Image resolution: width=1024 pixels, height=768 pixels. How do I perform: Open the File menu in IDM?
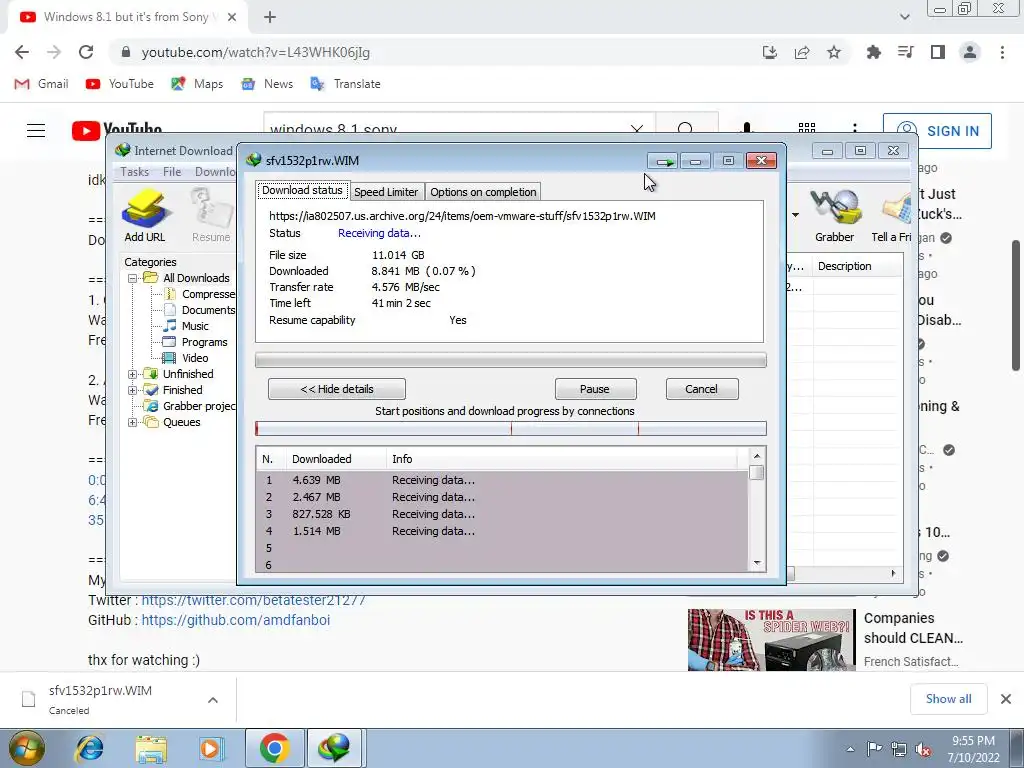pos(172,172)
